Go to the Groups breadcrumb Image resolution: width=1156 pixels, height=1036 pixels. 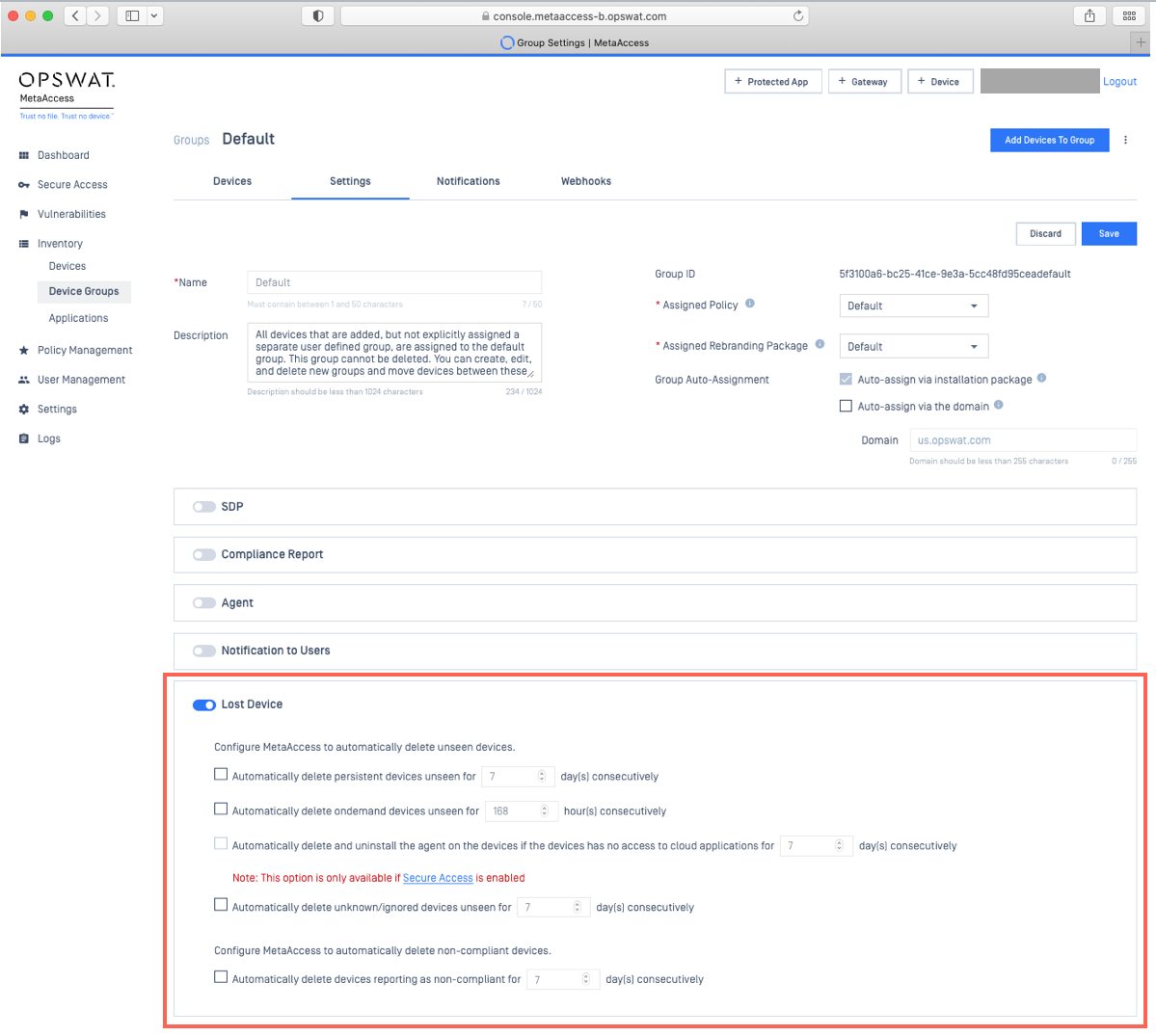coord(192,140)
